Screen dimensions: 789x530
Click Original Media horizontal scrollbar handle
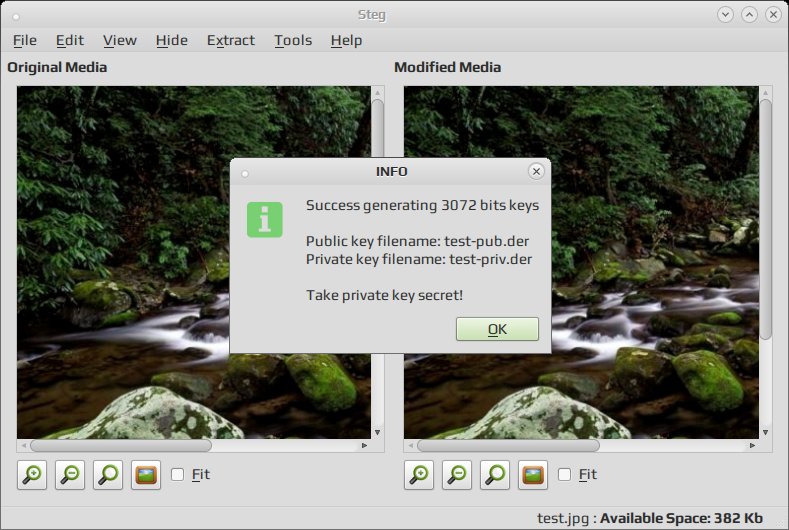tap(121, 445)
